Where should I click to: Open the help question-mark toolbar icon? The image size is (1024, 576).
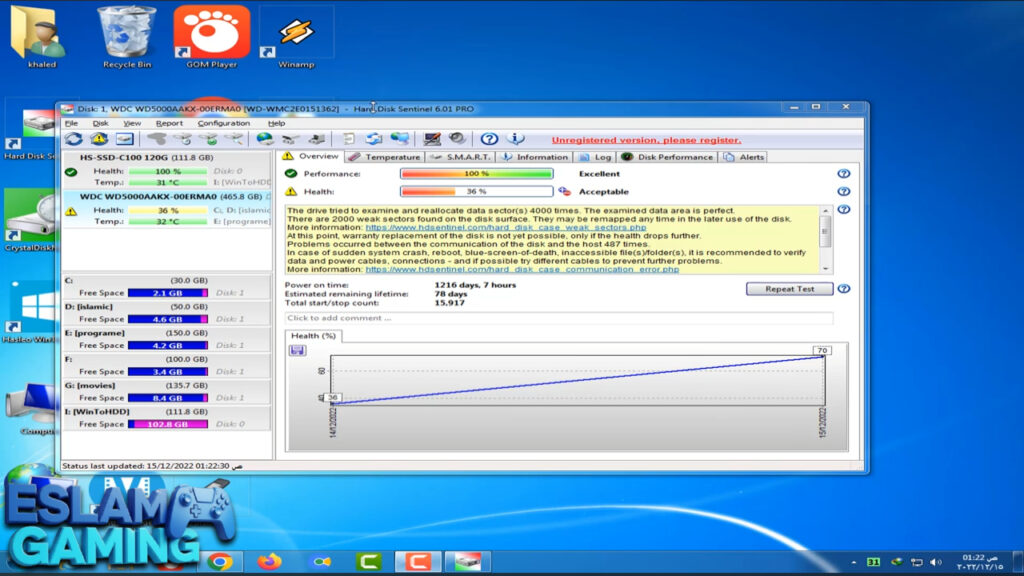[x=487, y=138]
